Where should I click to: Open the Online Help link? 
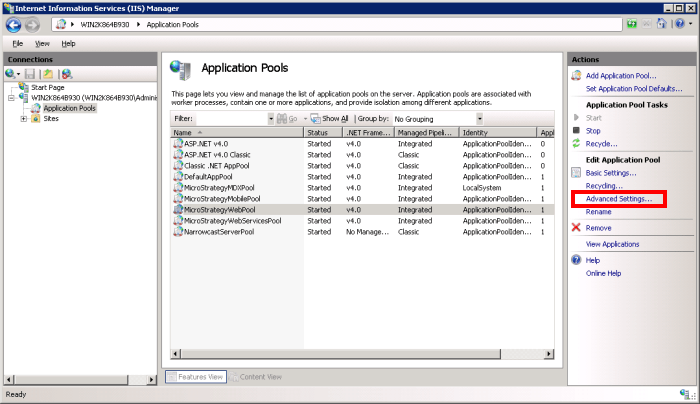(603, 273)
